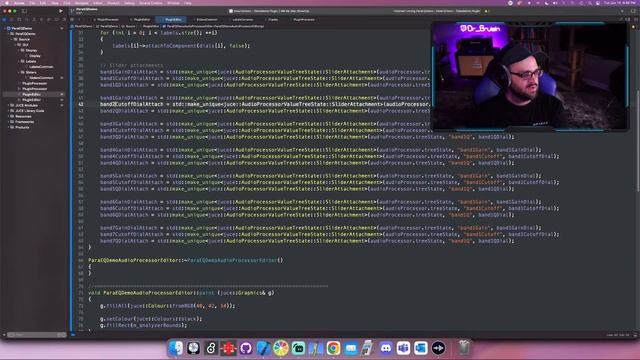
Task: Open Google Chrome from the Dock
Action: click(333, 348)
